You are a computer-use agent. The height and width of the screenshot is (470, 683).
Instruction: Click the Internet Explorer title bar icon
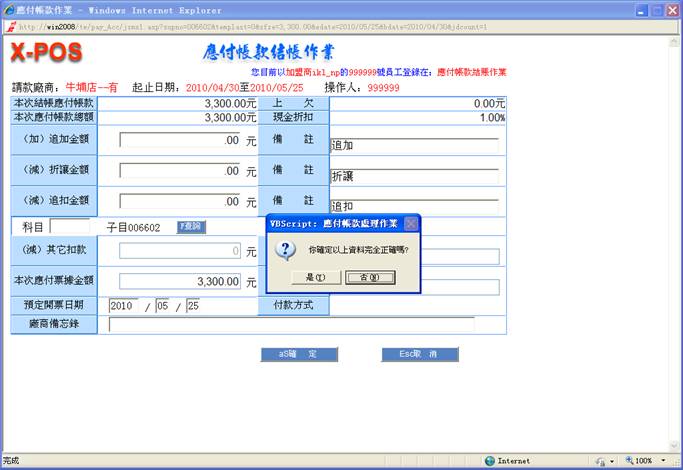9,10
